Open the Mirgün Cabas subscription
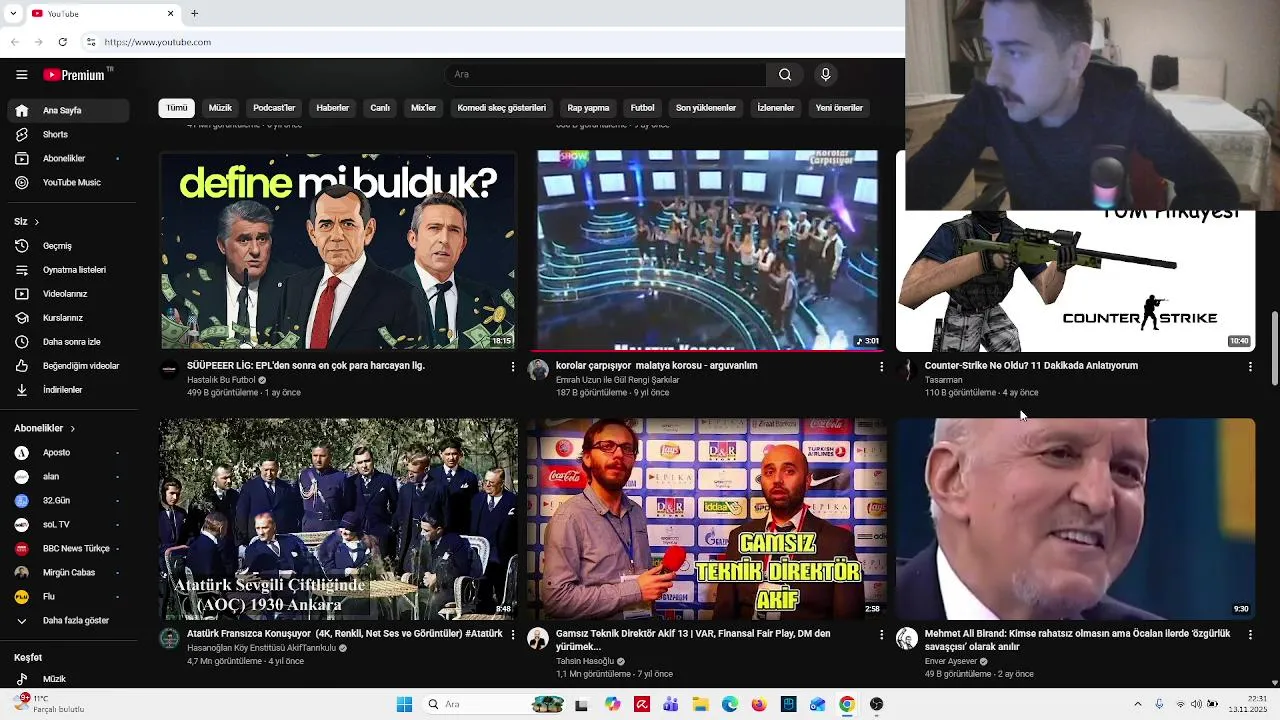The height and width of the screenshot is (720, 1280). click(x=68, y=573)
